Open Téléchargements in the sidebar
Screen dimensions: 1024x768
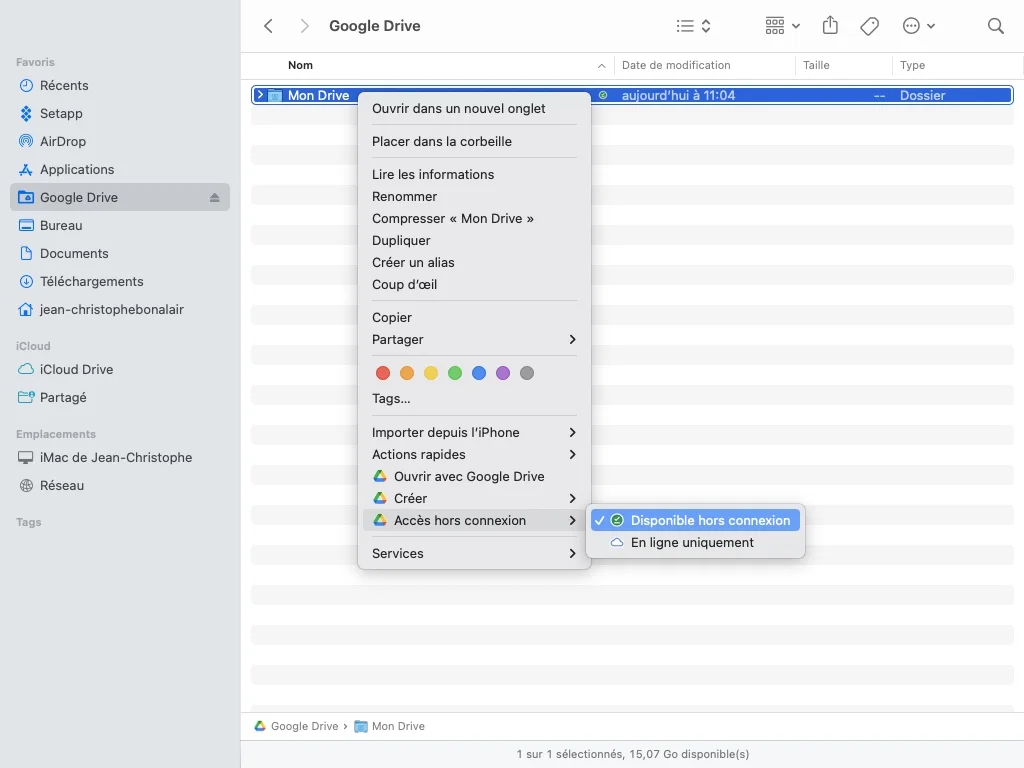120,281
